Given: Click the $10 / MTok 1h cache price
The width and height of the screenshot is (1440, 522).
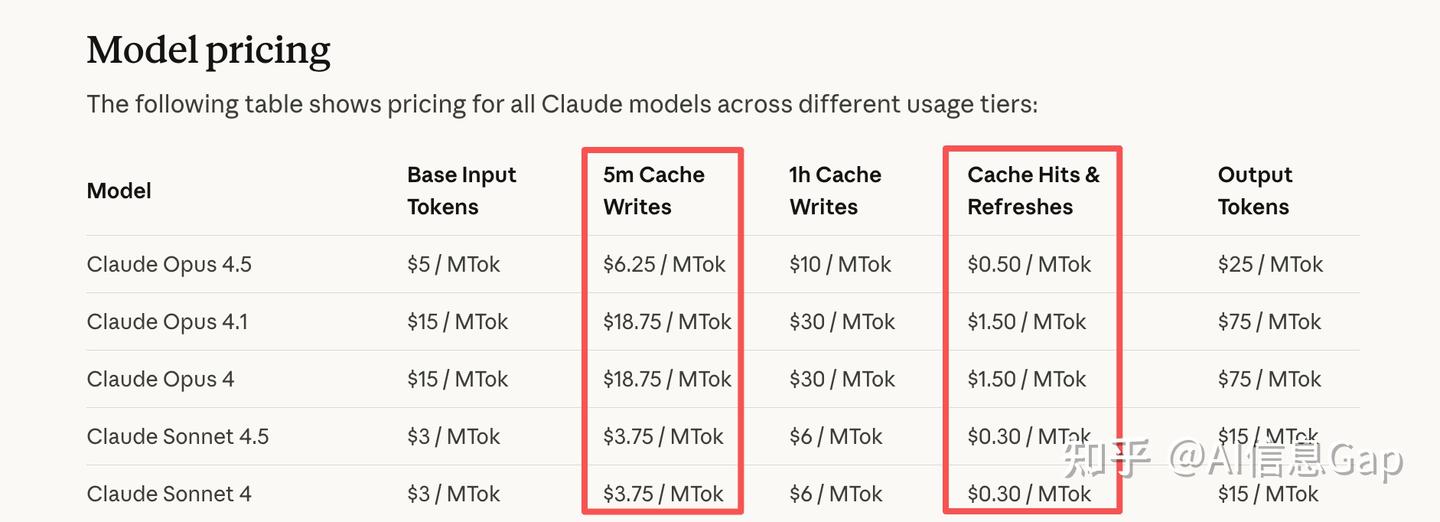Looking at the screenshot, I should click(839, 265).
